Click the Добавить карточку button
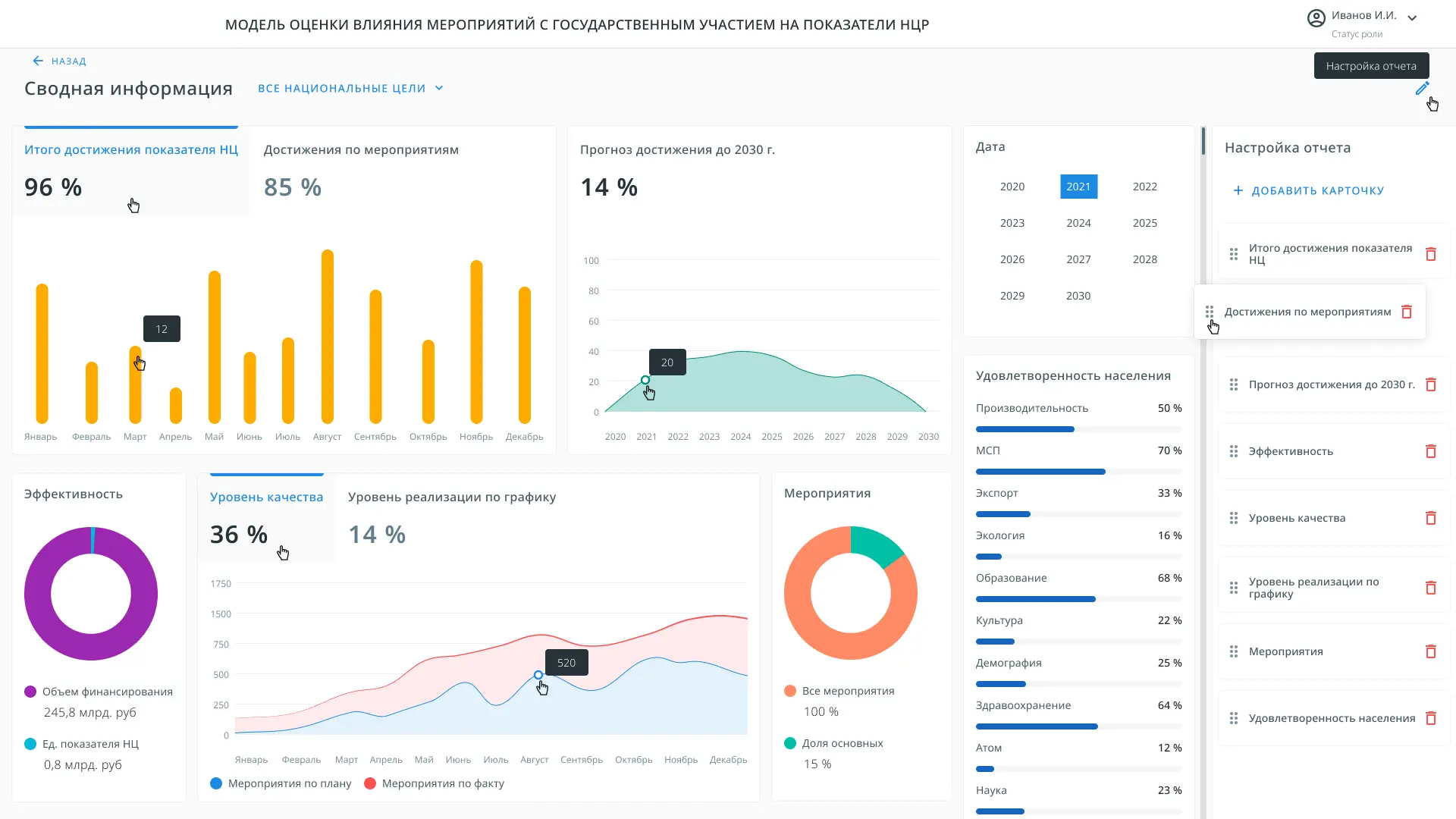The width and height of the screenshot is (1456, 819). [x=1308, y=190]
